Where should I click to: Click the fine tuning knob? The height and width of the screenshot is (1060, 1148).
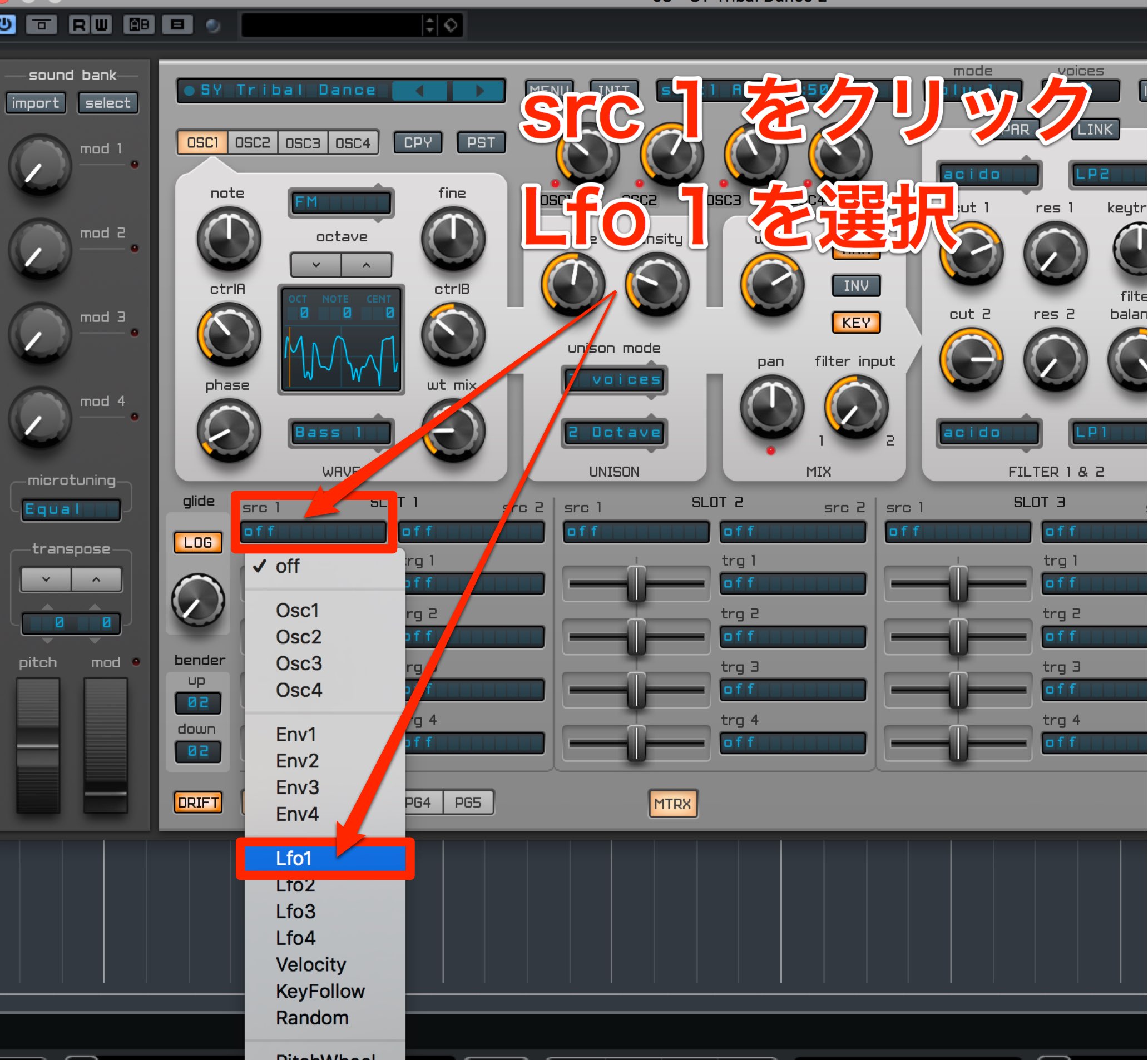(x=453, y=239)
